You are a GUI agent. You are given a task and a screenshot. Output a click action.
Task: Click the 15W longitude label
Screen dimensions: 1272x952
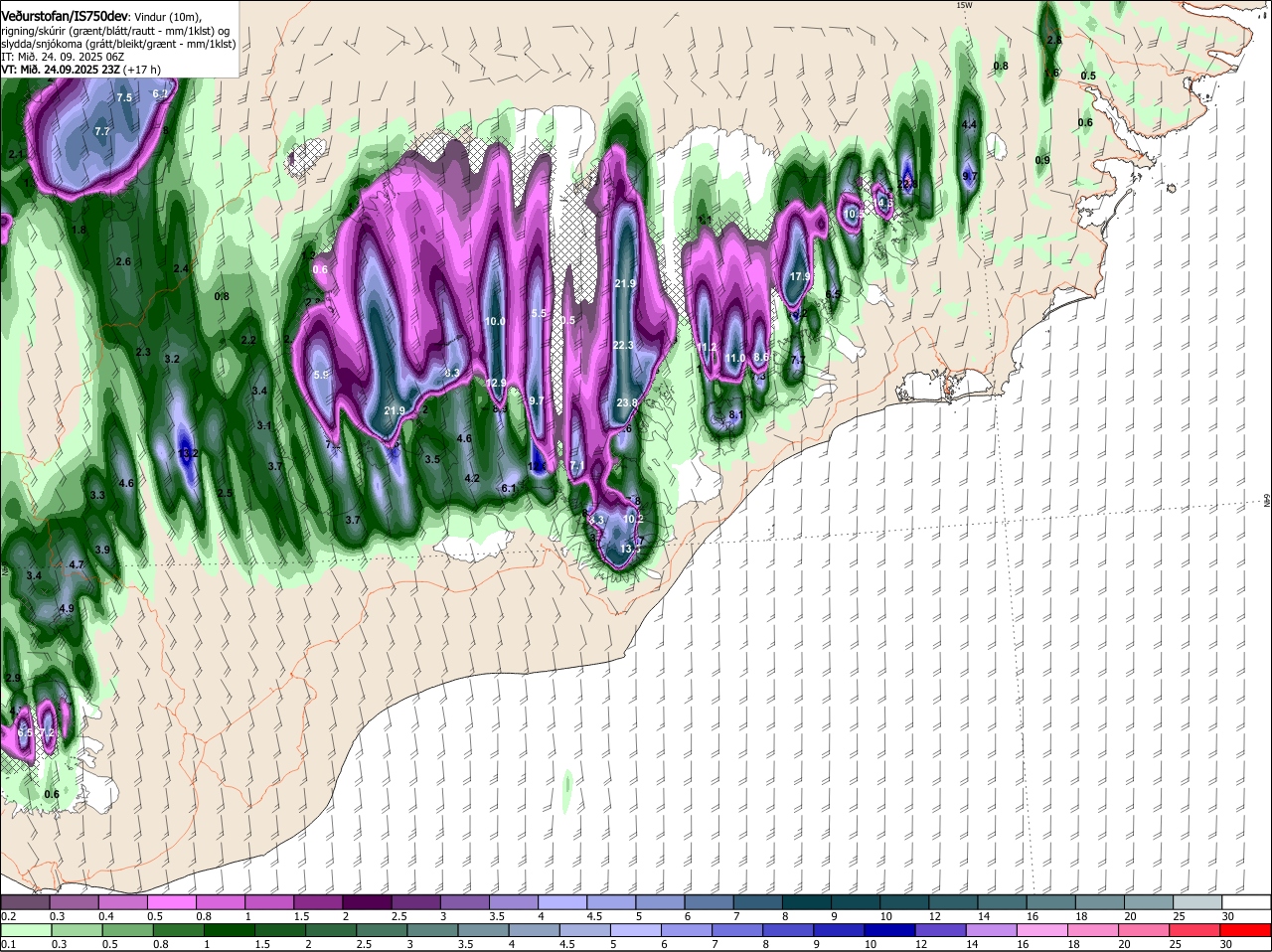[x=964, y=6]
